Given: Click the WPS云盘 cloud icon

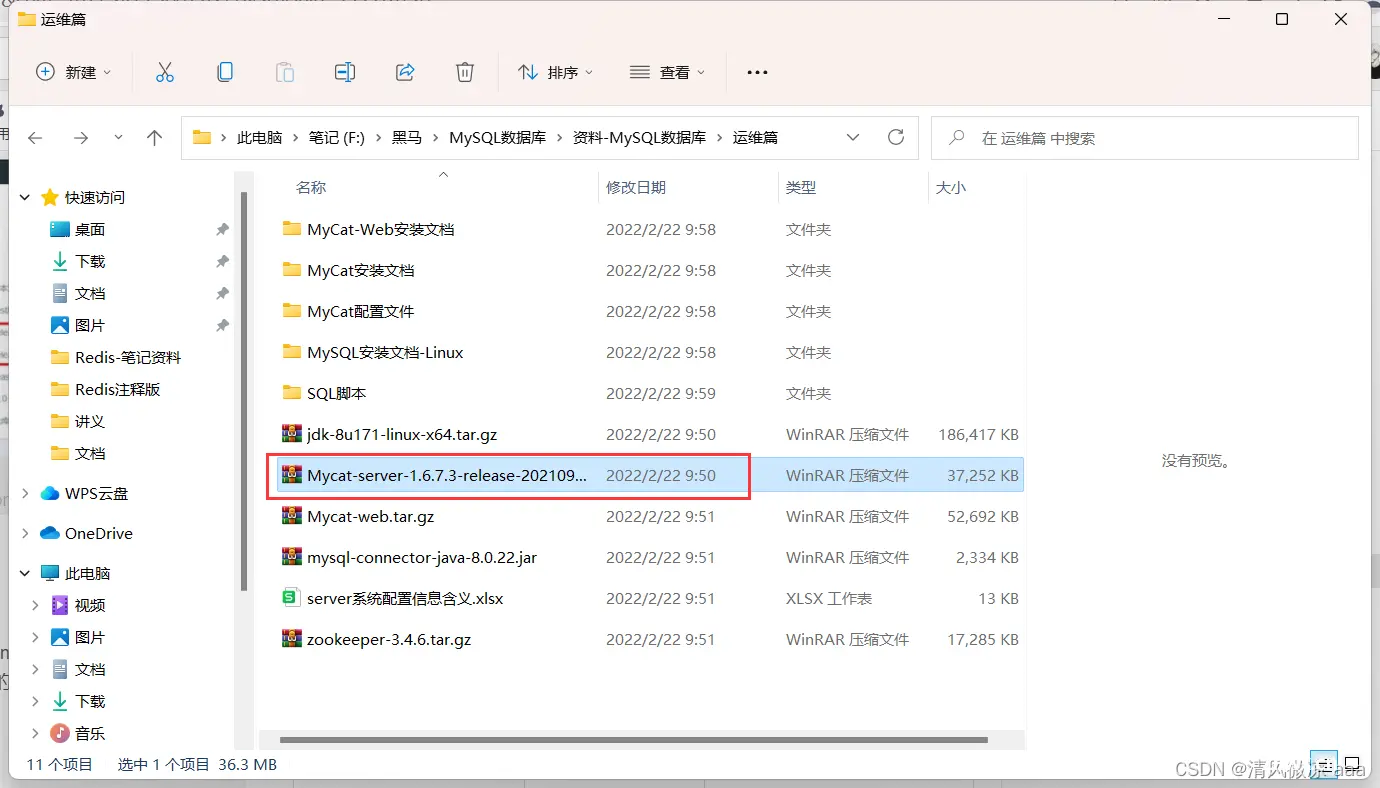Looking at the screenshot, I should [x=50, y=493].
